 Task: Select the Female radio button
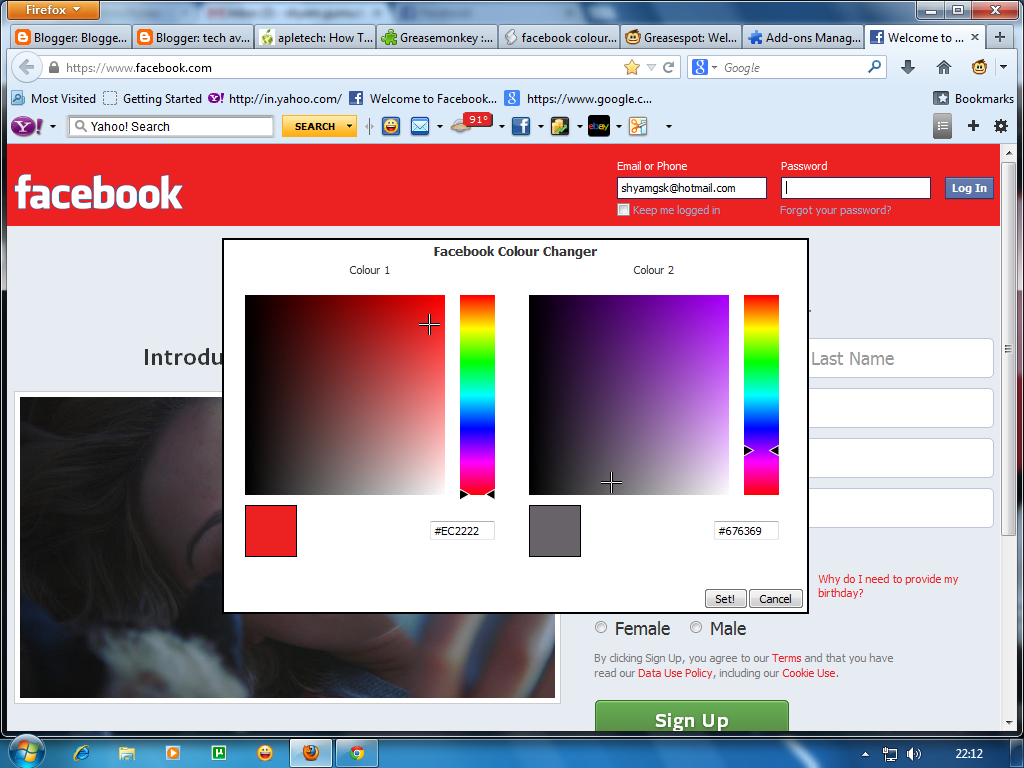(601, 628)
